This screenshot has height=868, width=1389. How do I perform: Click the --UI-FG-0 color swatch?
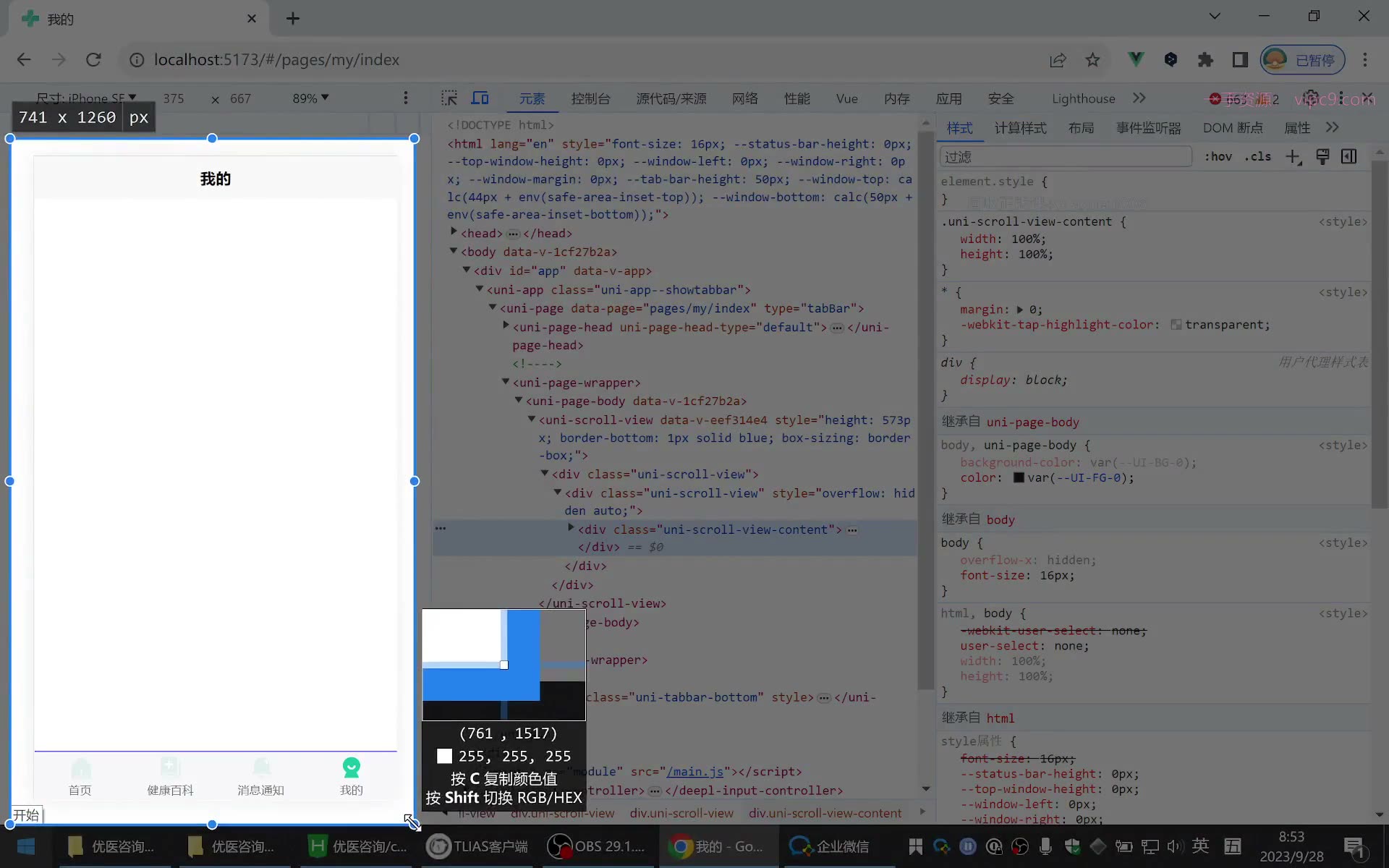click(x=1019, y=477)
